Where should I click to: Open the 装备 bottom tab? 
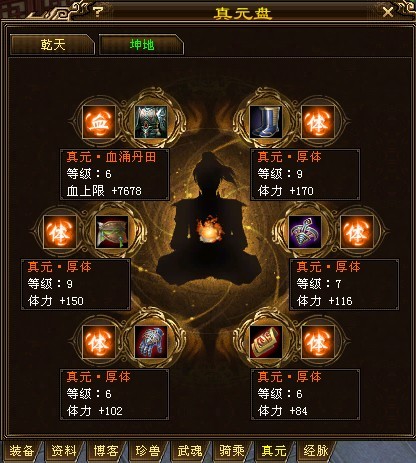(x=22, y=451)
